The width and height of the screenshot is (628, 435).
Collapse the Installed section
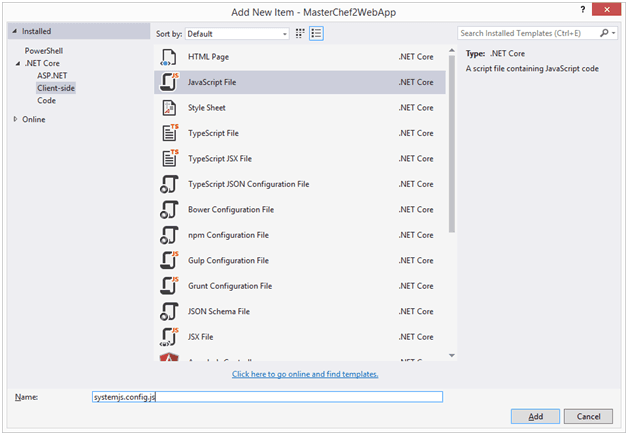[x=14, y=31]
